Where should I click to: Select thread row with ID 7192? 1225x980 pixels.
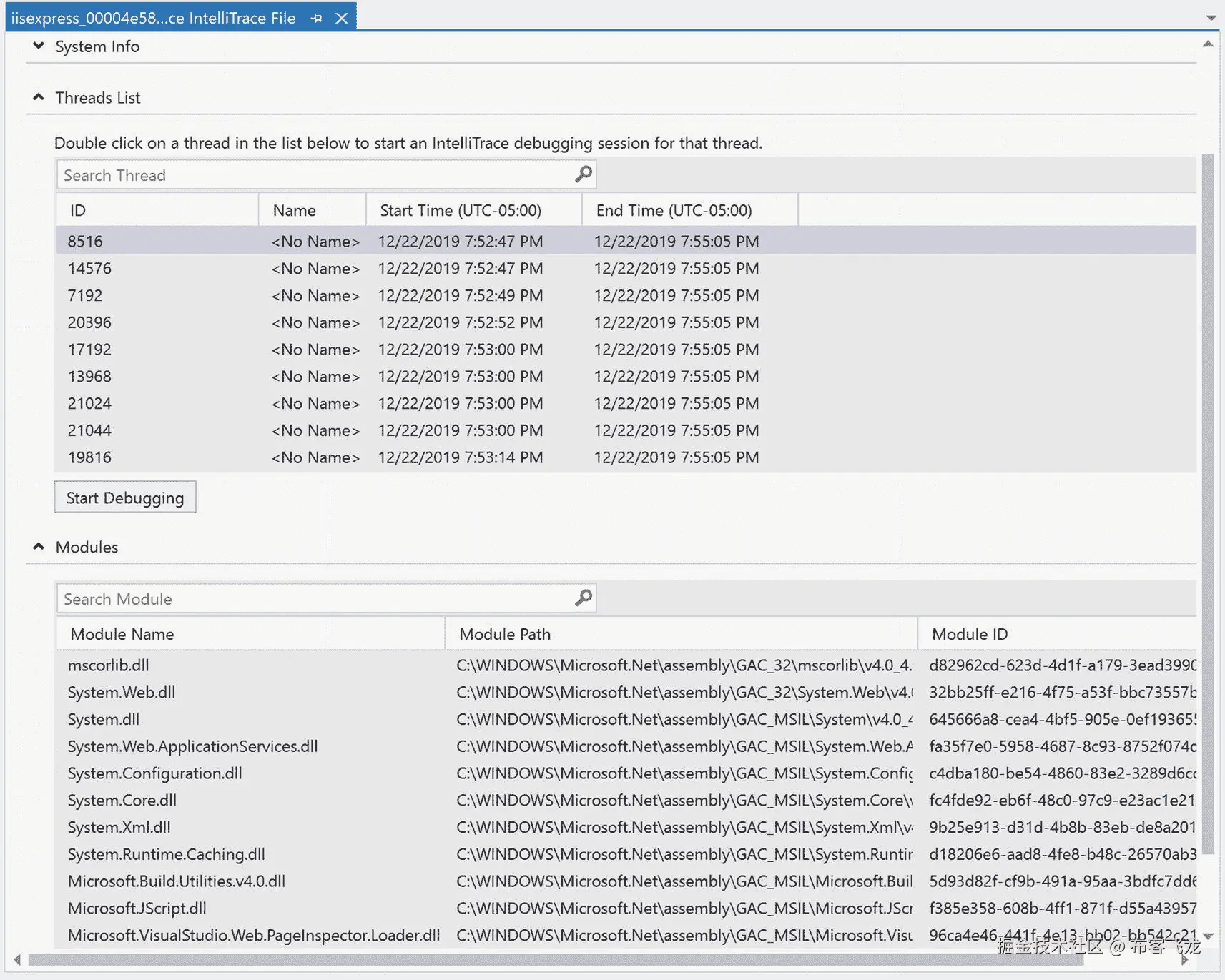626,296
